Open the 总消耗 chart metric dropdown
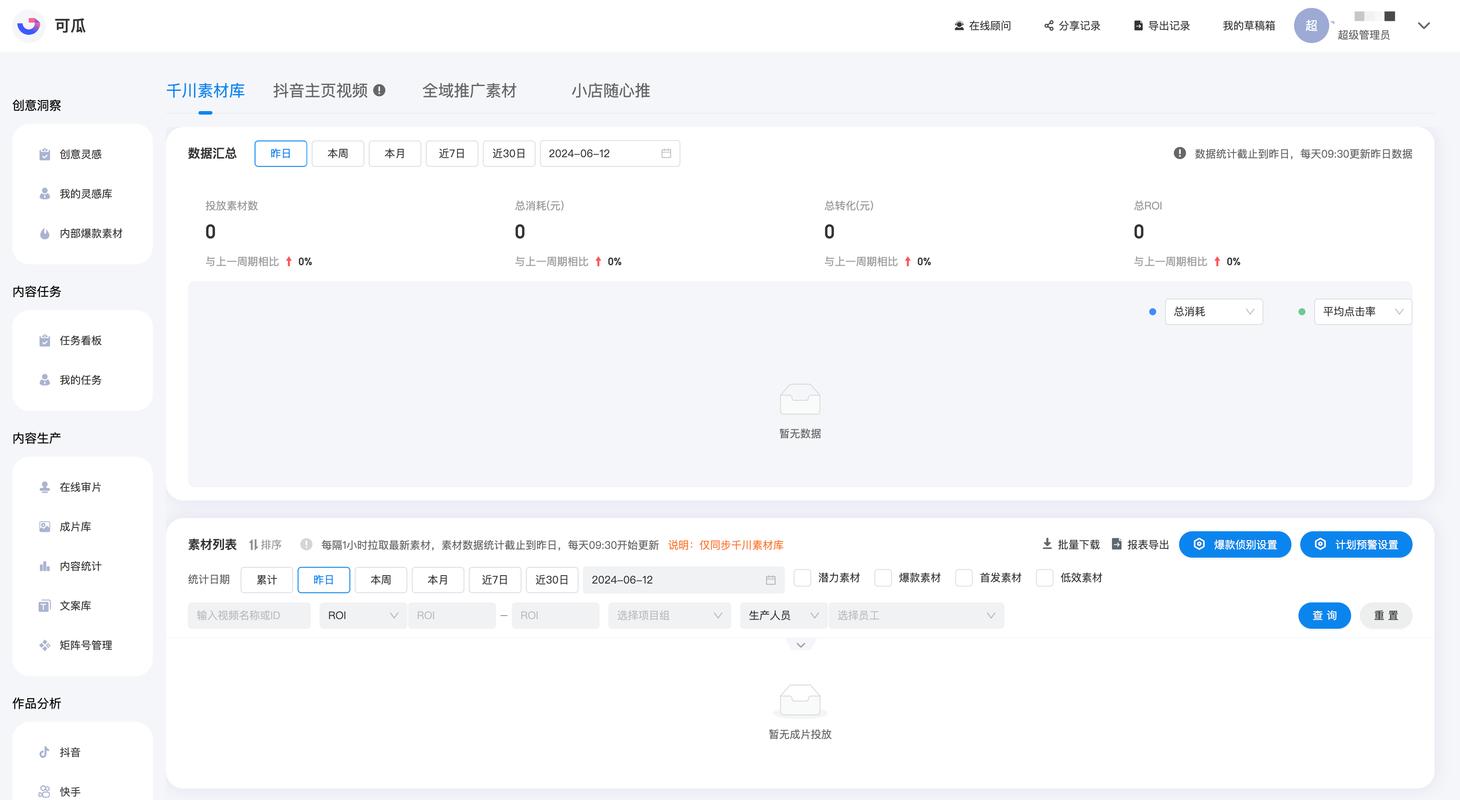The width and height of the screenshot is (1460, 800). tap(1214, 312)
